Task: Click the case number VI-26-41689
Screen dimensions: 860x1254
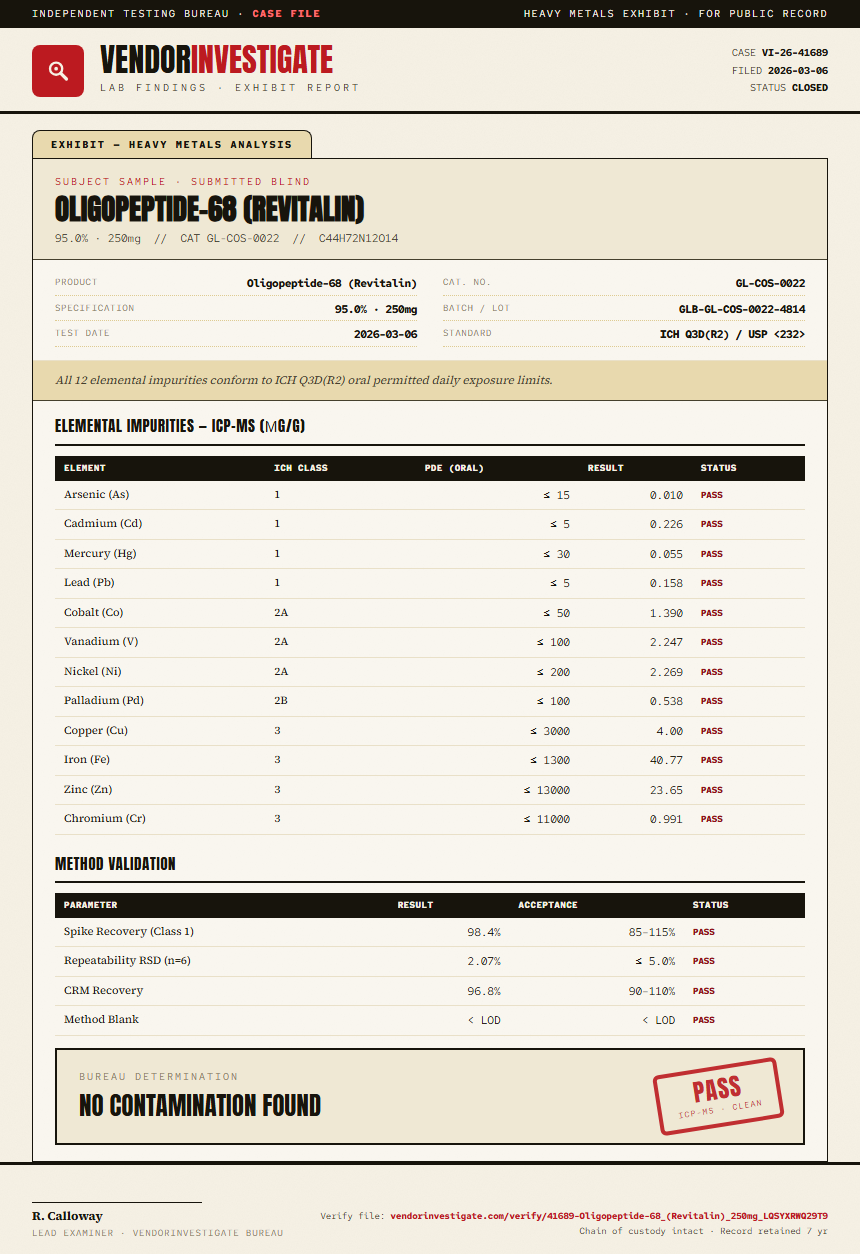Action: coord(795,53)
